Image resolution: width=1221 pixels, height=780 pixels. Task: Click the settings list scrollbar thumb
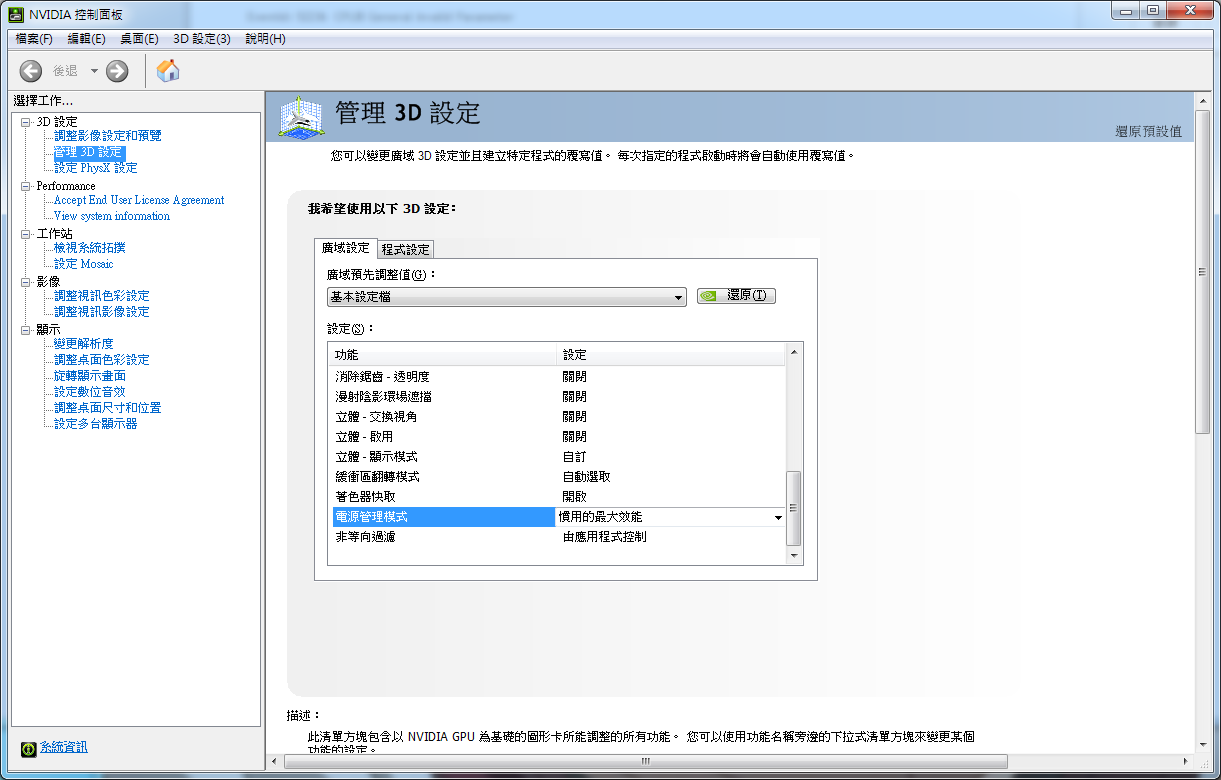coord(794,508)
